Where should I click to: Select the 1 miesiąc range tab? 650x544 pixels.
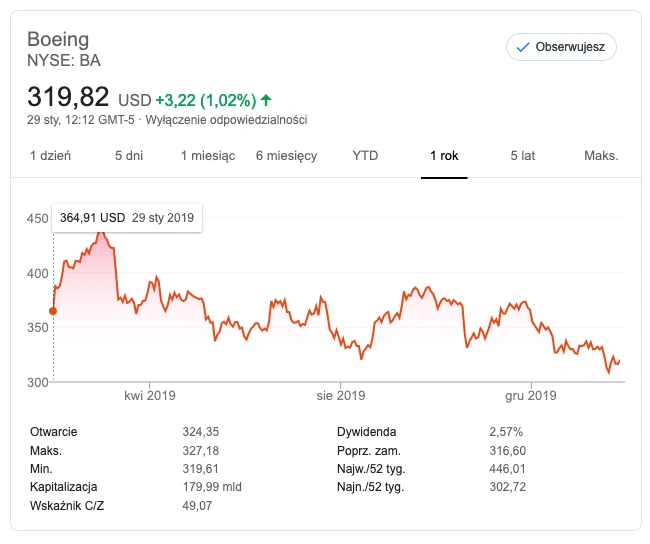click(208, 156)
